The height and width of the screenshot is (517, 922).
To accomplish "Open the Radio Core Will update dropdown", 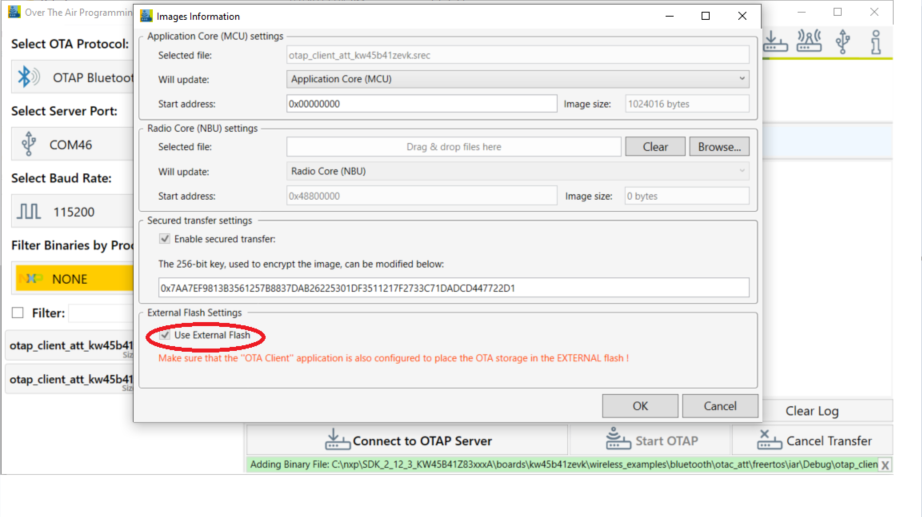I will click(517, 171).
